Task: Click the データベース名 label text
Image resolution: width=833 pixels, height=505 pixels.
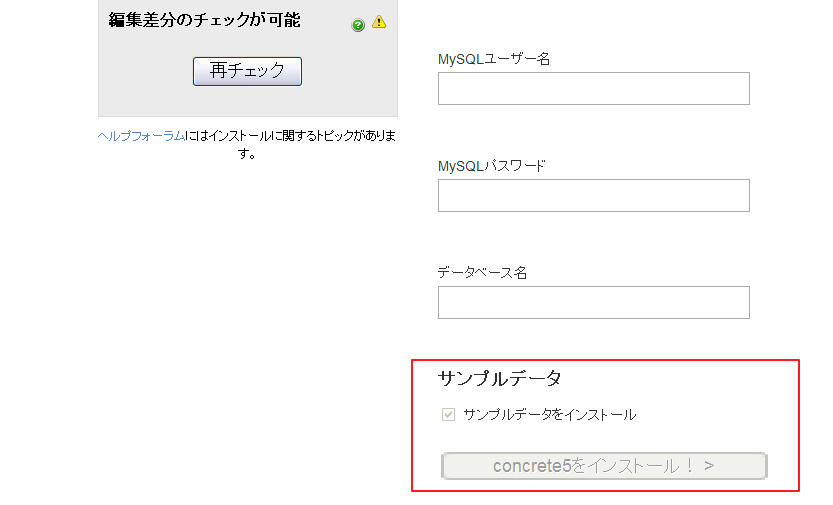Action: click(482, 273)
